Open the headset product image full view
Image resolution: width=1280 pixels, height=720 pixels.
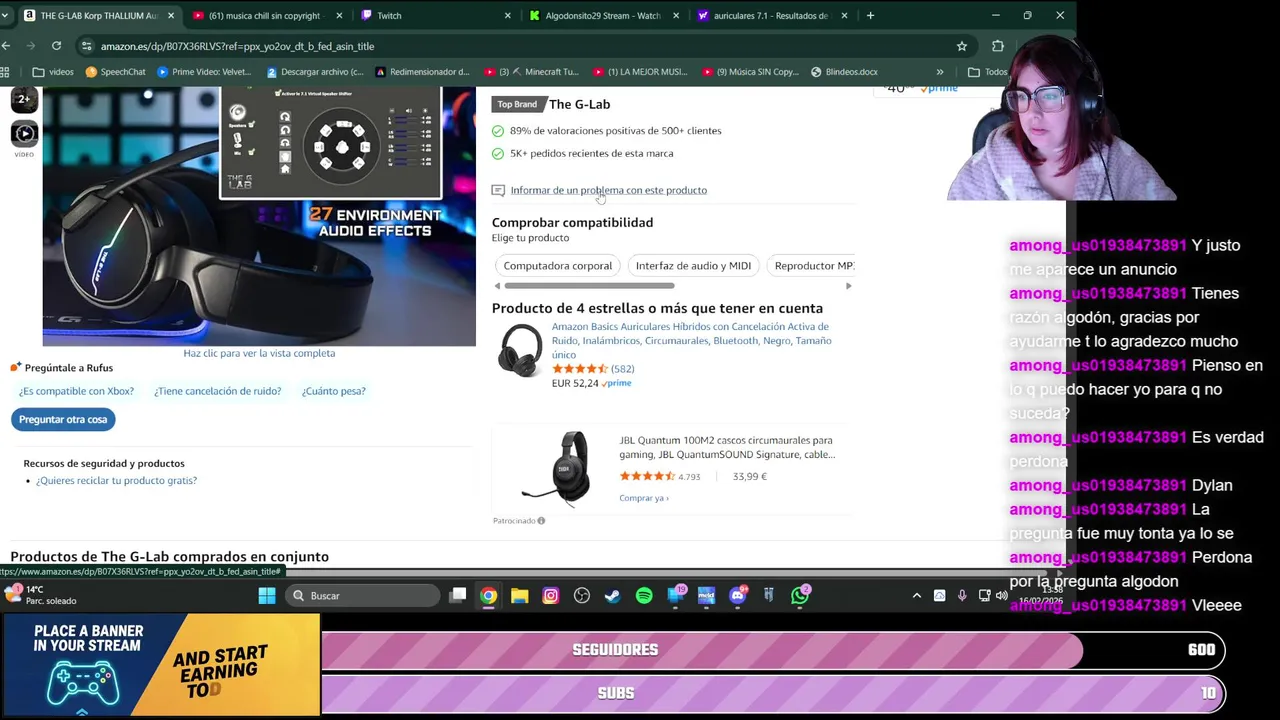pyautogui.click(x=259, y=216)
